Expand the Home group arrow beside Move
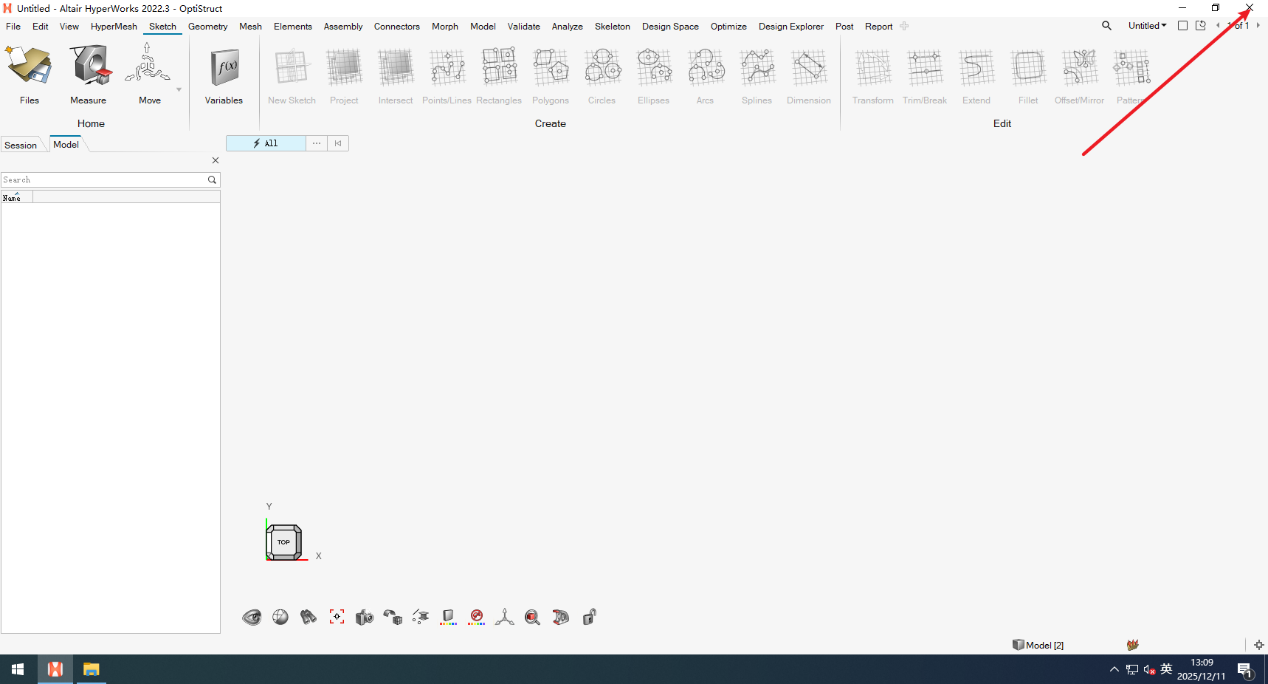The height and width of the screenshot is (684, 1268). 179,90
